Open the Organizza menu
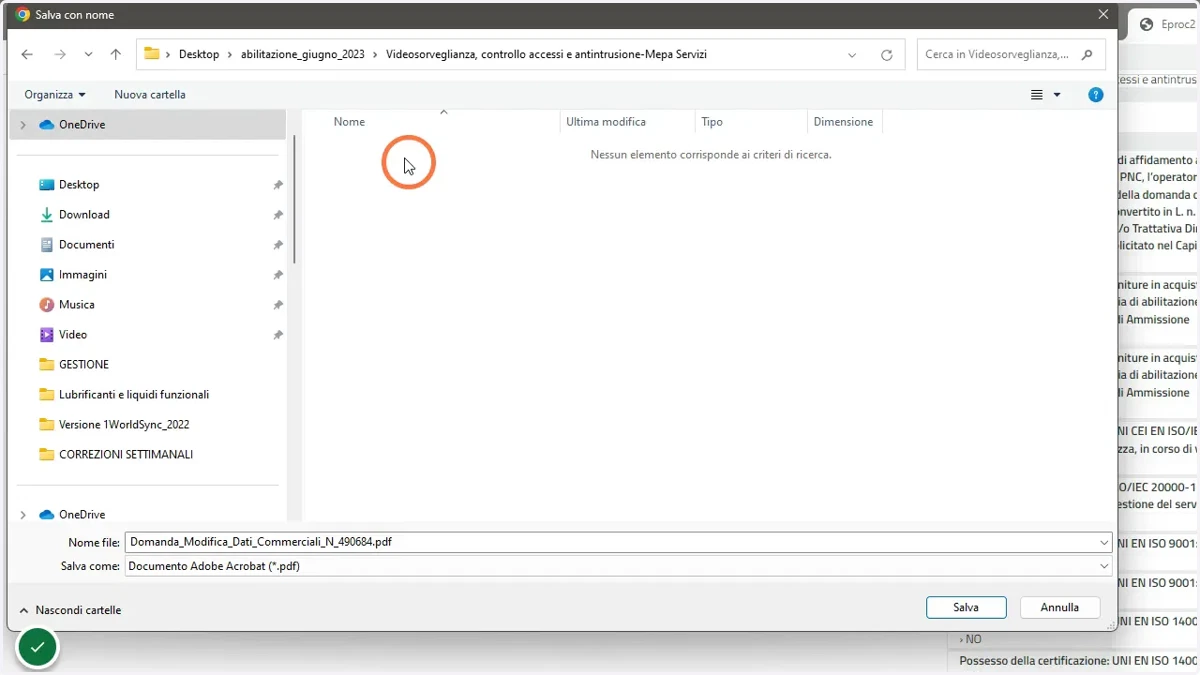Viewport: 1200px width, 675px height. [55, 94]
